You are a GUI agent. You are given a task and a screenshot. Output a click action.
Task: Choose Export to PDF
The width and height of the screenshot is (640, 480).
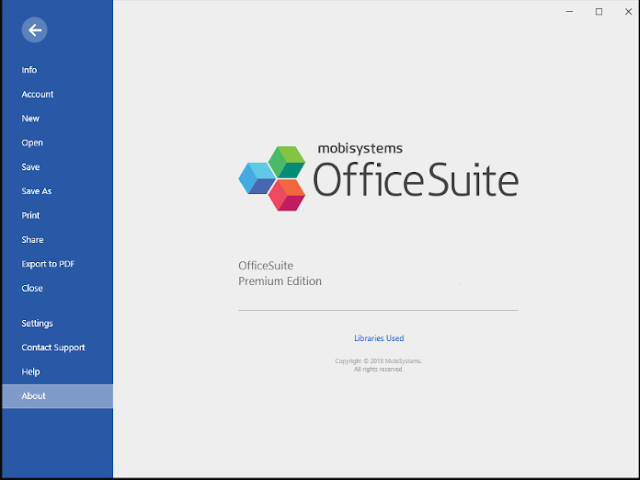(48, 264)
